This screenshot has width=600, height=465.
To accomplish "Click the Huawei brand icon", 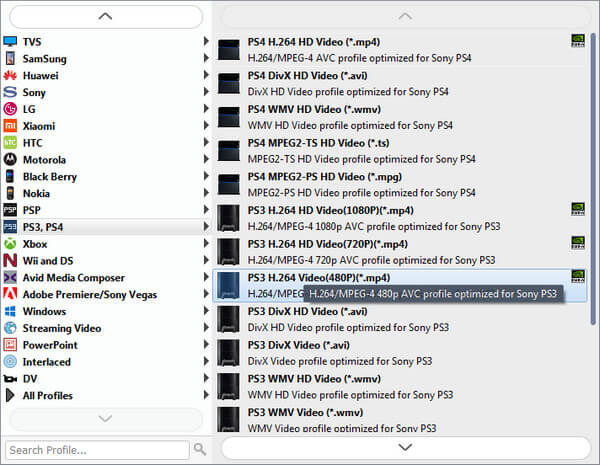I will [10, 75].
